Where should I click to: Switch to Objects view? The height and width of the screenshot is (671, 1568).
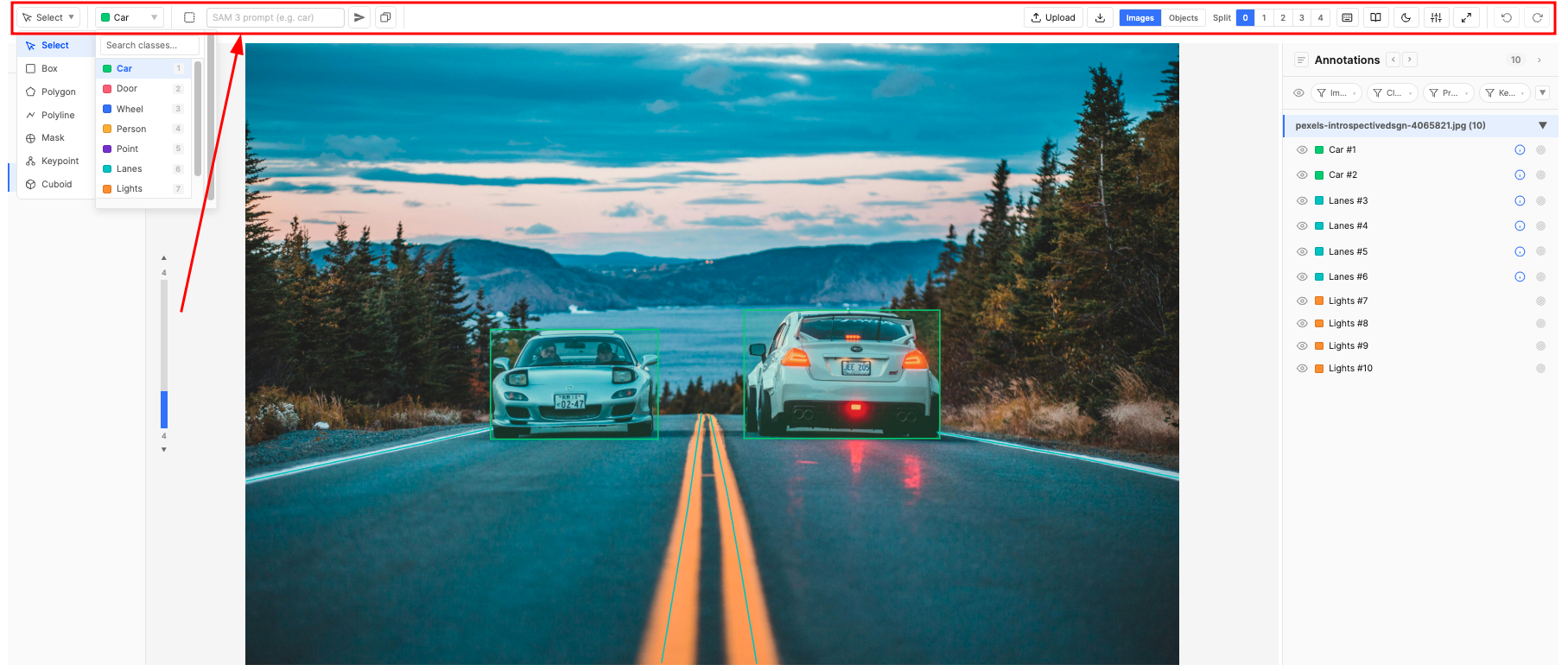(x=1184, y=17)
